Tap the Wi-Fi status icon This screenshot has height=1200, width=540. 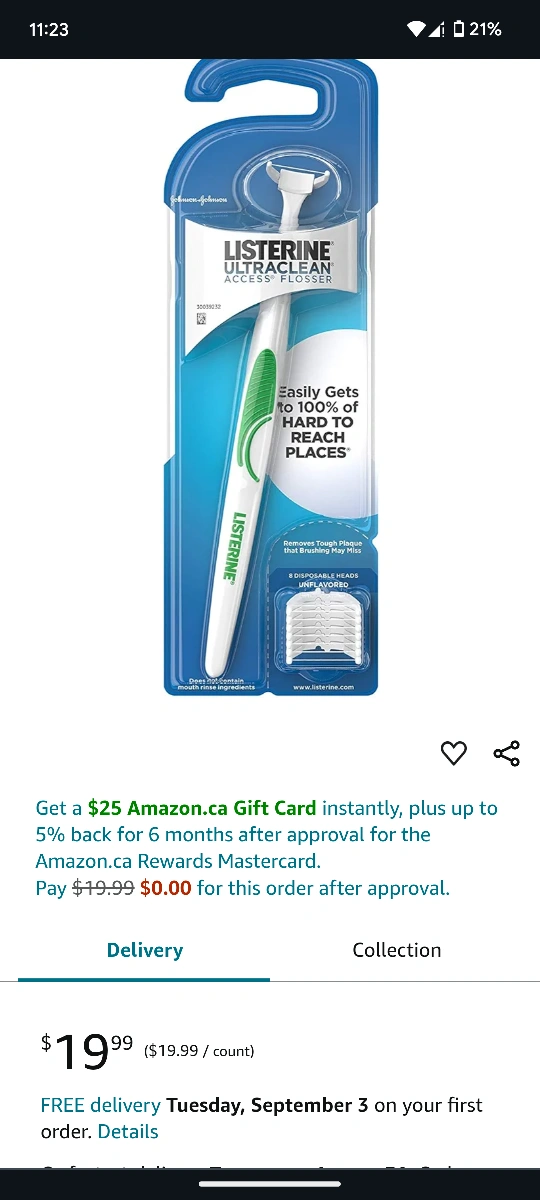pos(416,29)
